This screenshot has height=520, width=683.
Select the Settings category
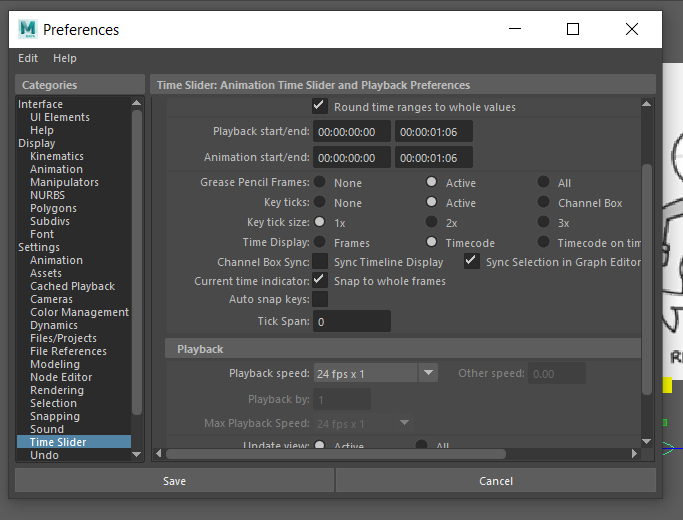point(39,247)
